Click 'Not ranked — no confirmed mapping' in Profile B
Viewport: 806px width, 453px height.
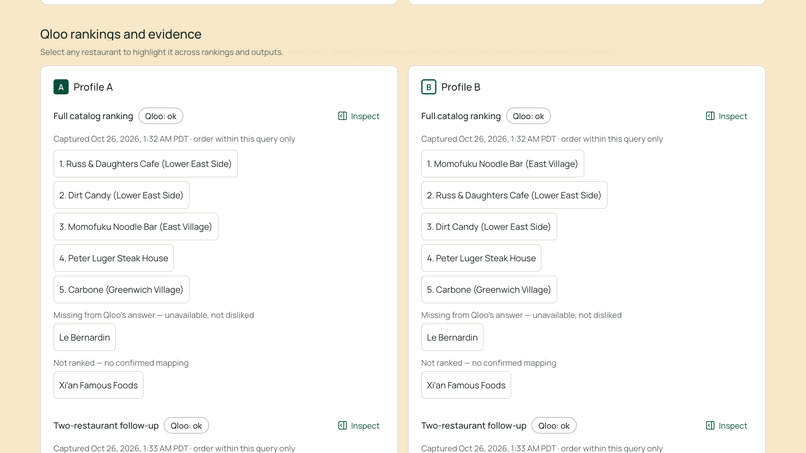click(488, 363)
